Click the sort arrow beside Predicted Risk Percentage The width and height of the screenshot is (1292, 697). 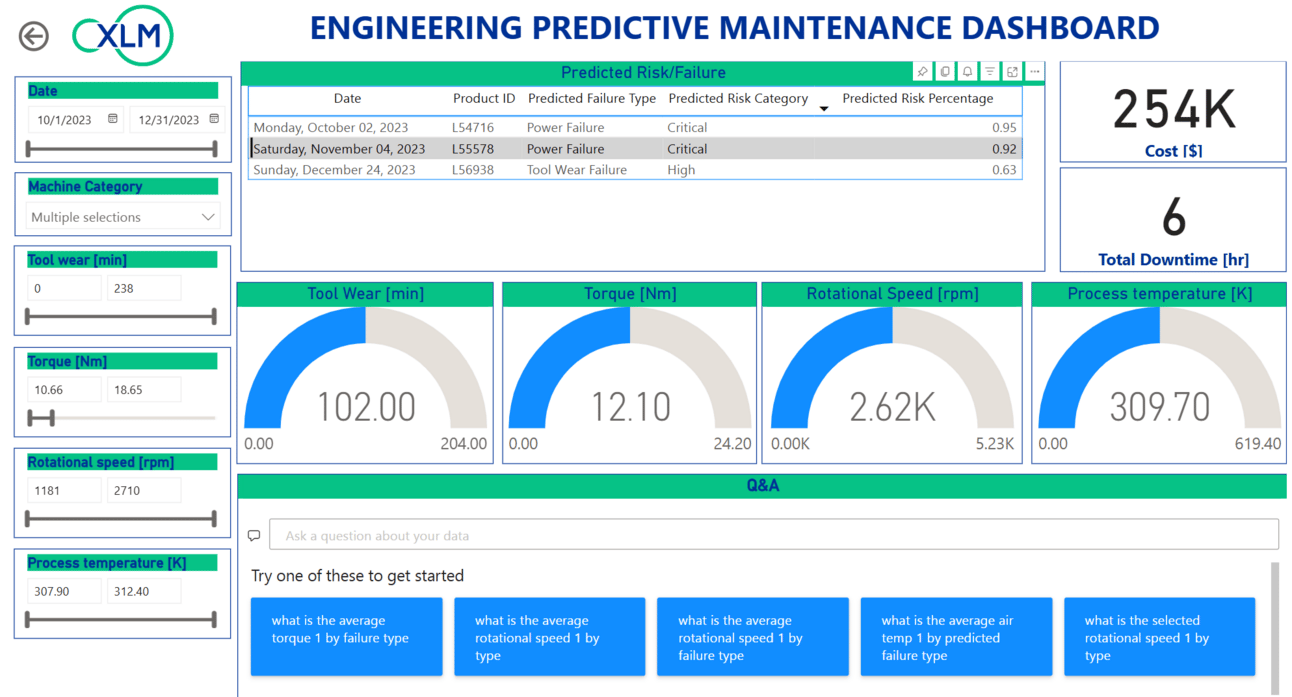(824, 108)
